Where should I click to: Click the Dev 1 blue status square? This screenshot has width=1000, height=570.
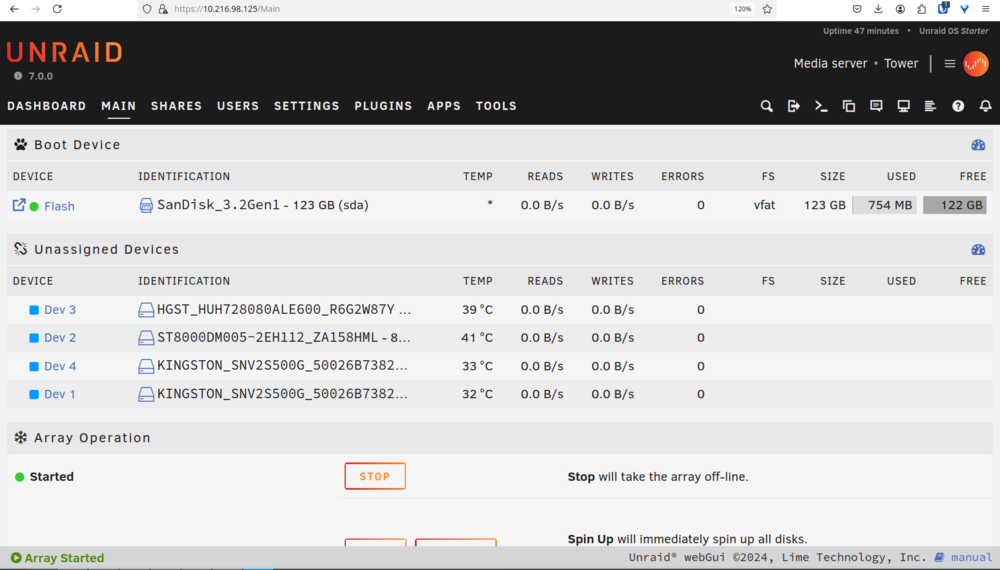coord(34,394)
